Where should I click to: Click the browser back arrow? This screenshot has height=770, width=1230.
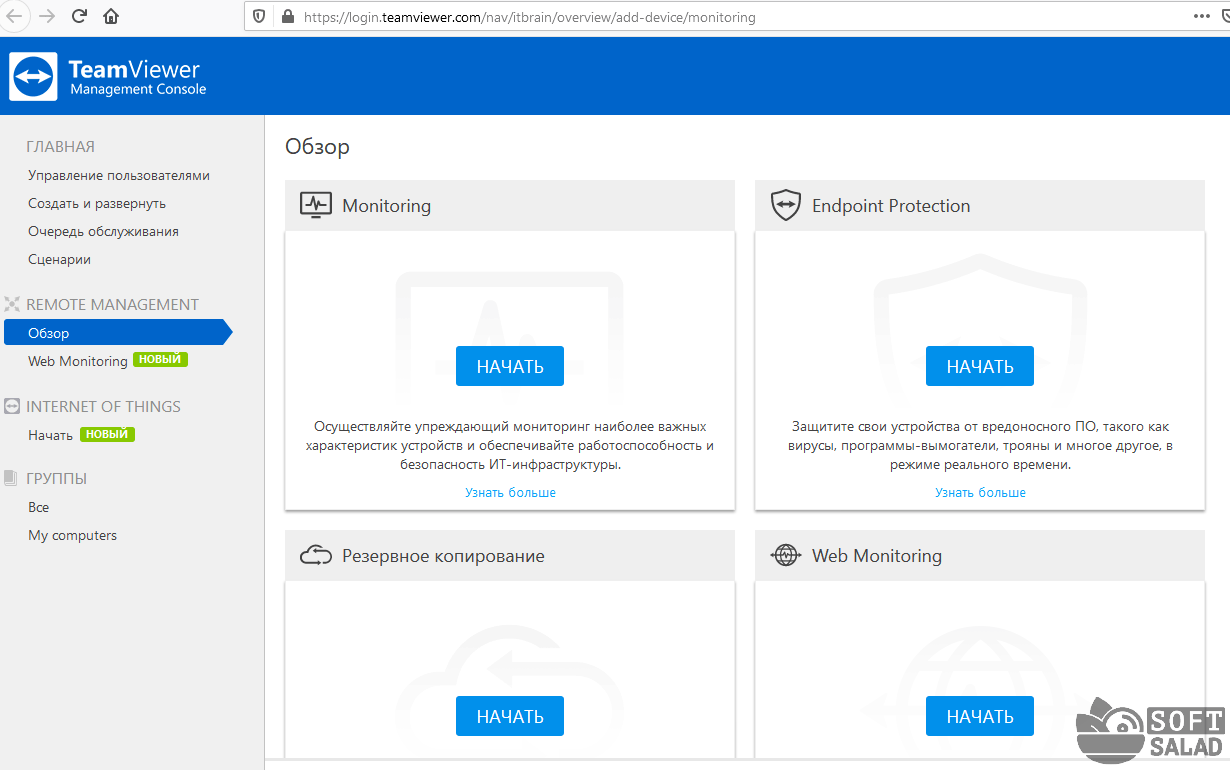[14, 16]
